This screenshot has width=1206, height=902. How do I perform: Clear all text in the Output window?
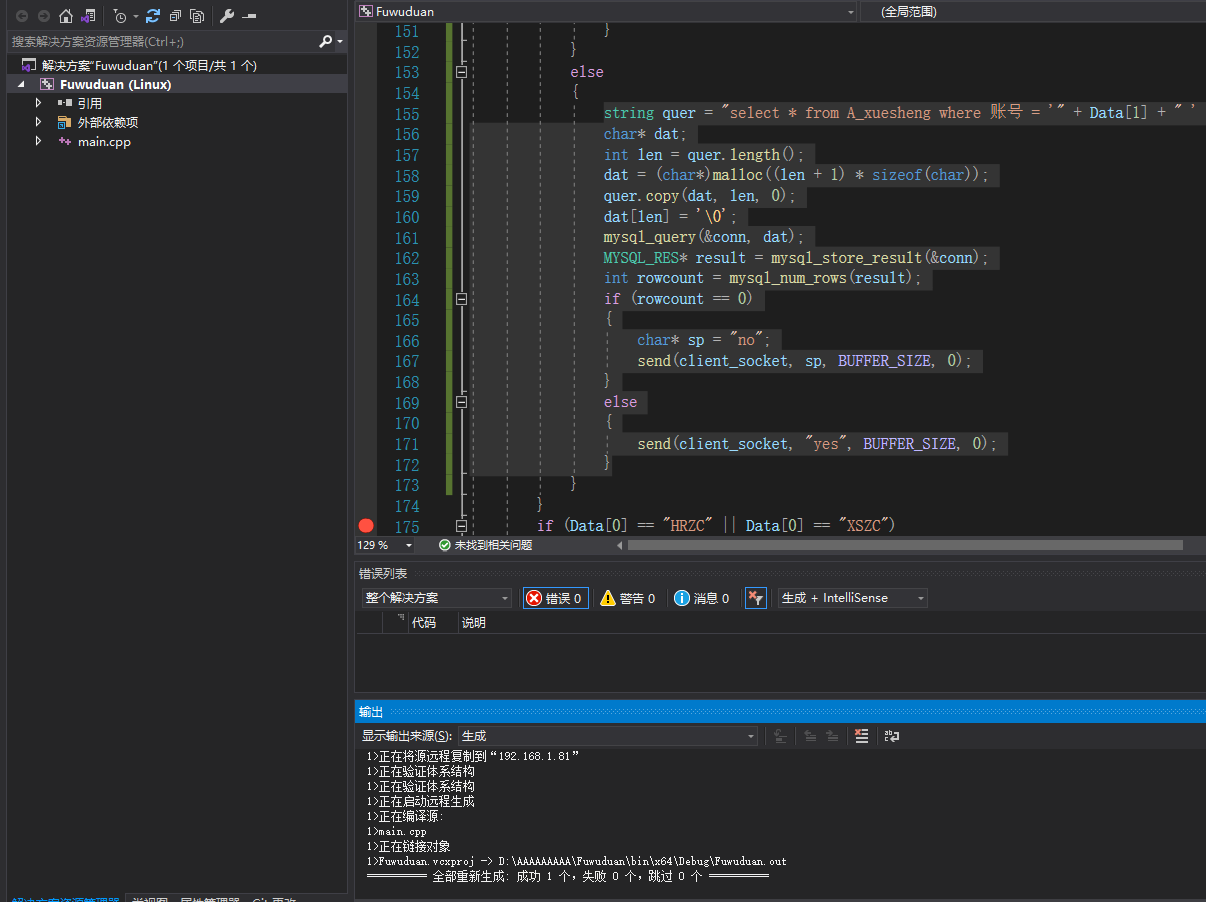pyautogui.click(x=862, y=735)
